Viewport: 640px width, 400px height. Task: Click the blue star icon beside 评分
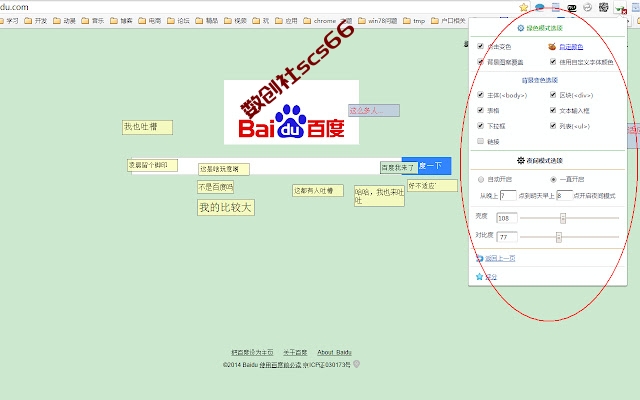(480, 277)
